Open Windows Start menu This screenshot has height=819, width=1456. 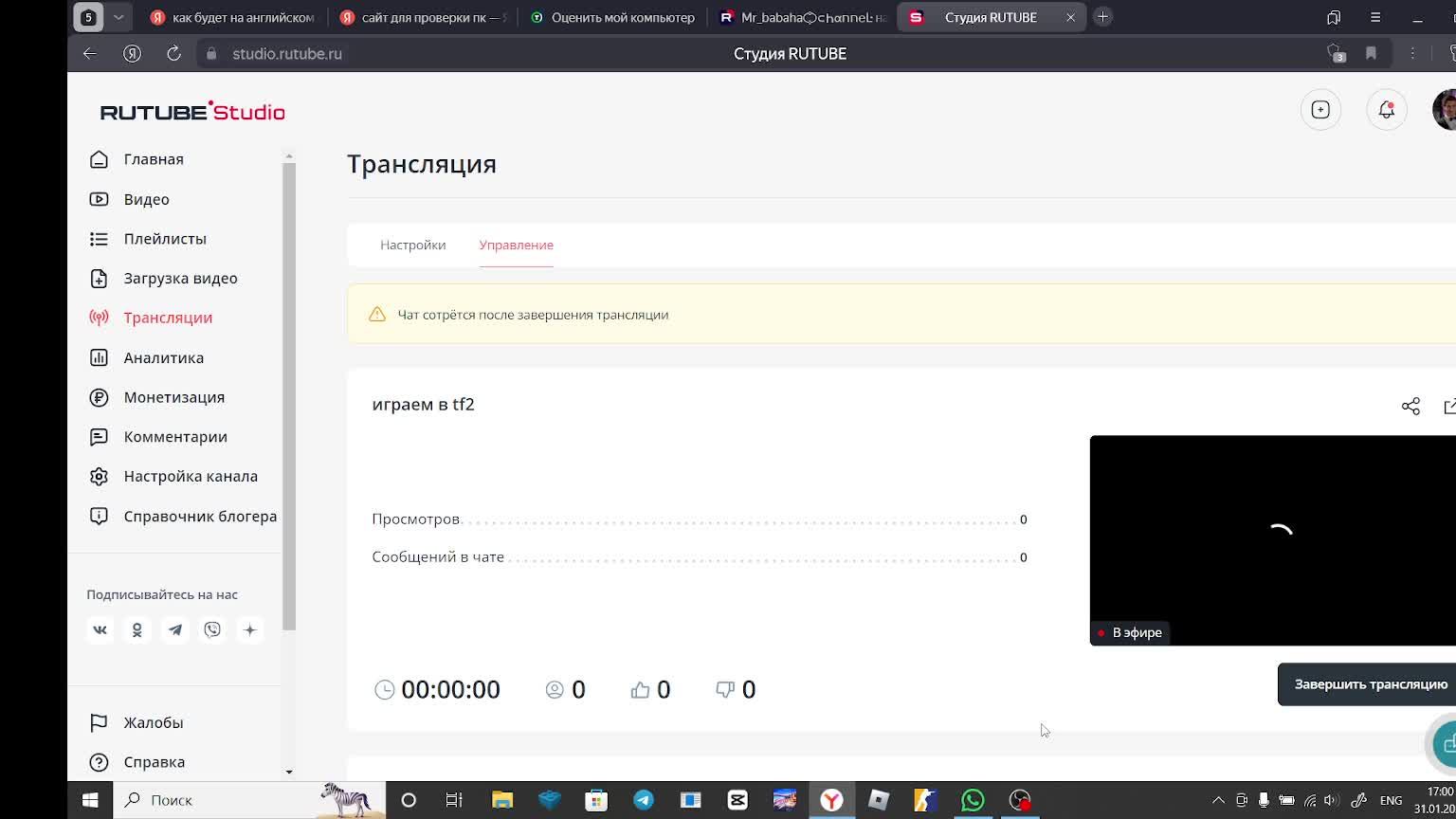[90, 800]
